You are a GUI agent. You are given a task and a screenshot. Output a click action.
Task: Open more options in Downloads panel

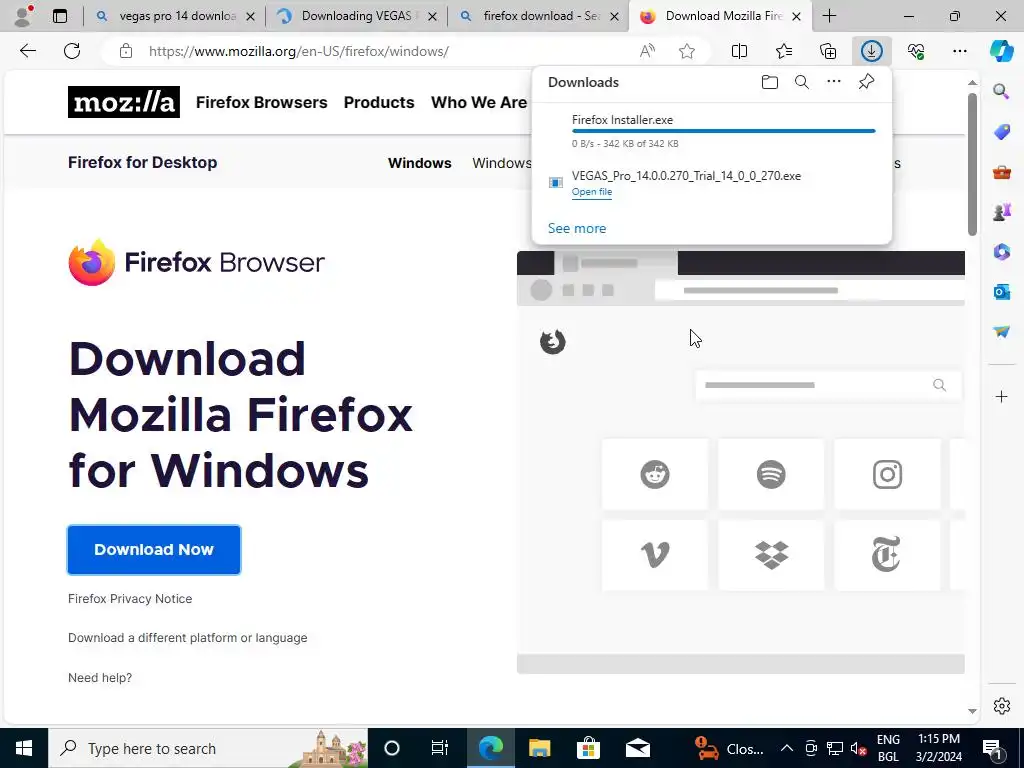pos(834,82)
